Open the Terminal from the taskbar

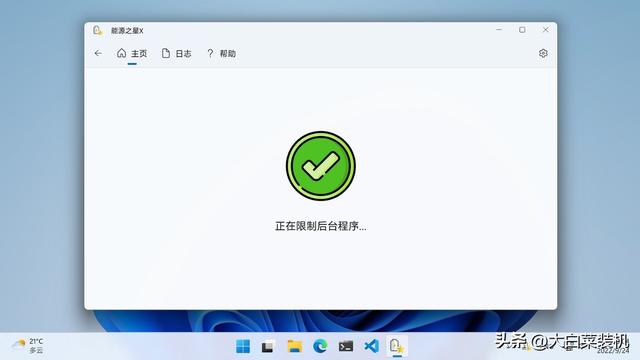[x=346, y=346]
